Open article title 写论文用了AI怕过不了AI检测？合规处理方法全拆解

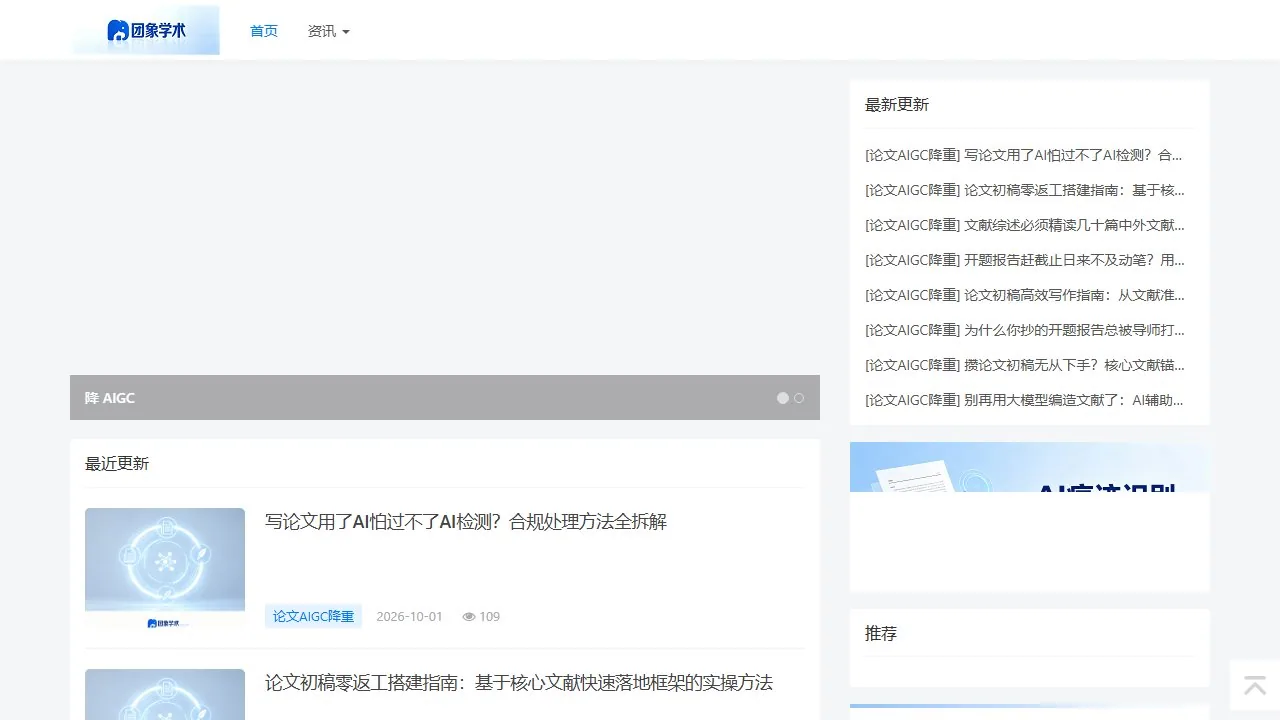click(x=466, y=522)
